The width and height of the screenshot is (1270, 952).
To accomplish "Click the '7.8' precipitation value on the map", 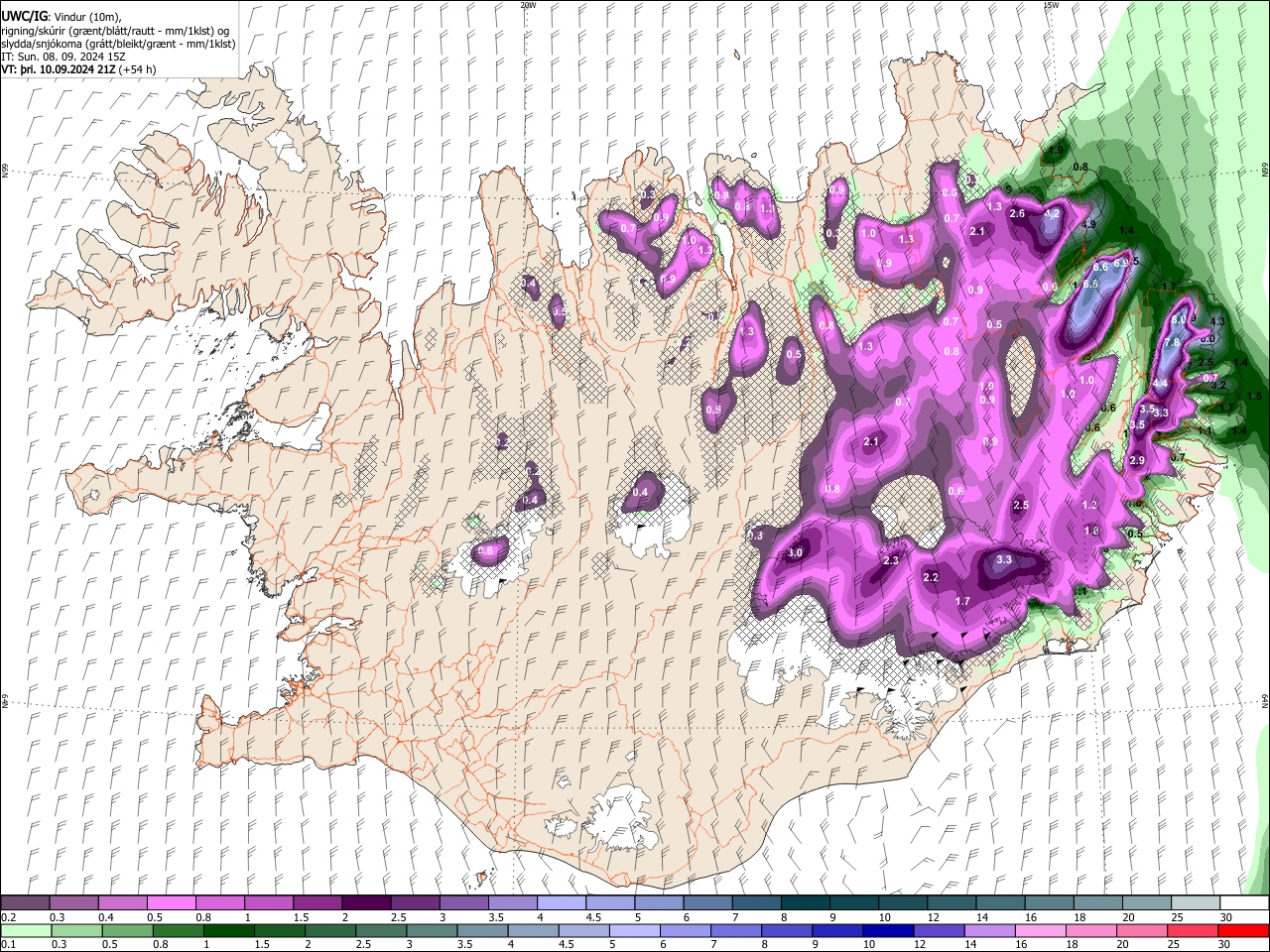I will pos(1172,343).
